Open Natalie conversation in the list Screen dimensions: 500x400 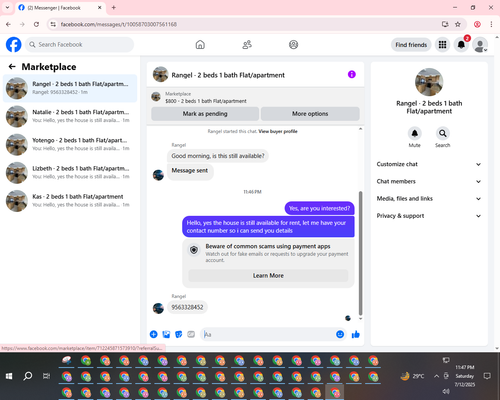click(70, 116)
